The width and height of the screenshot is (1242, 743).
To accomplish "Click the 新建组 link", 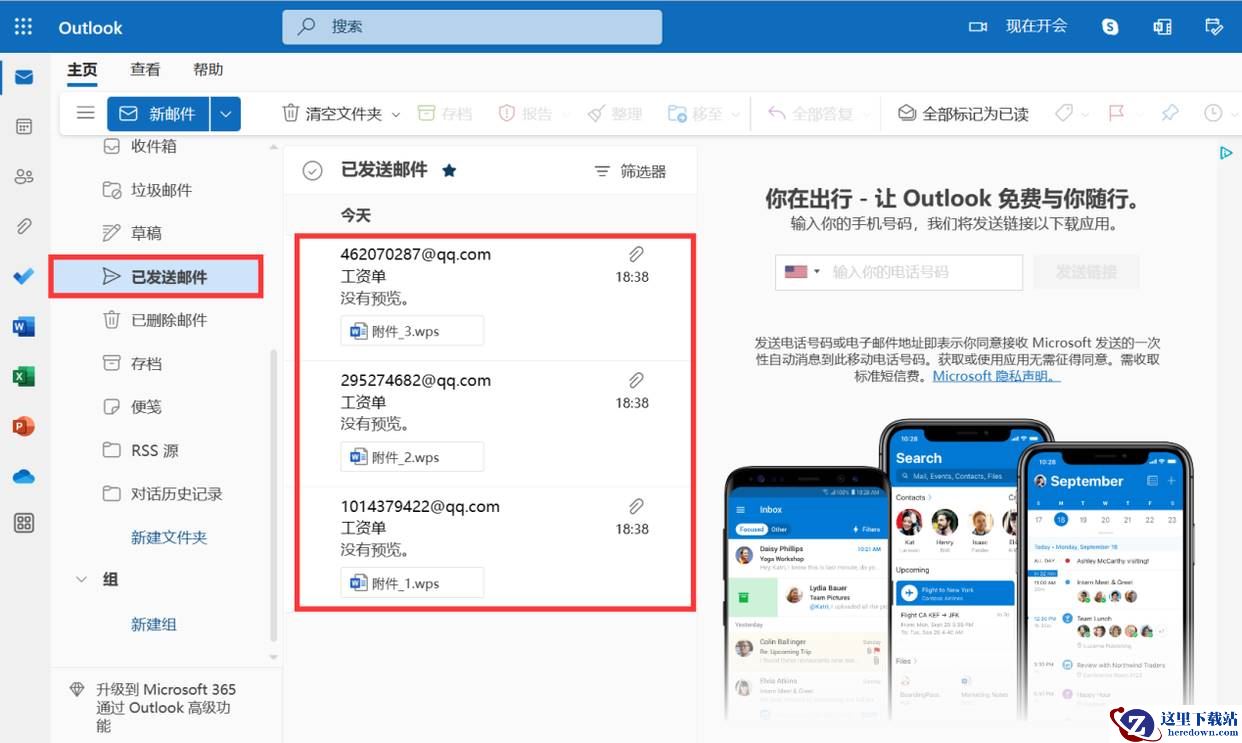I will (x=154, y=624).
